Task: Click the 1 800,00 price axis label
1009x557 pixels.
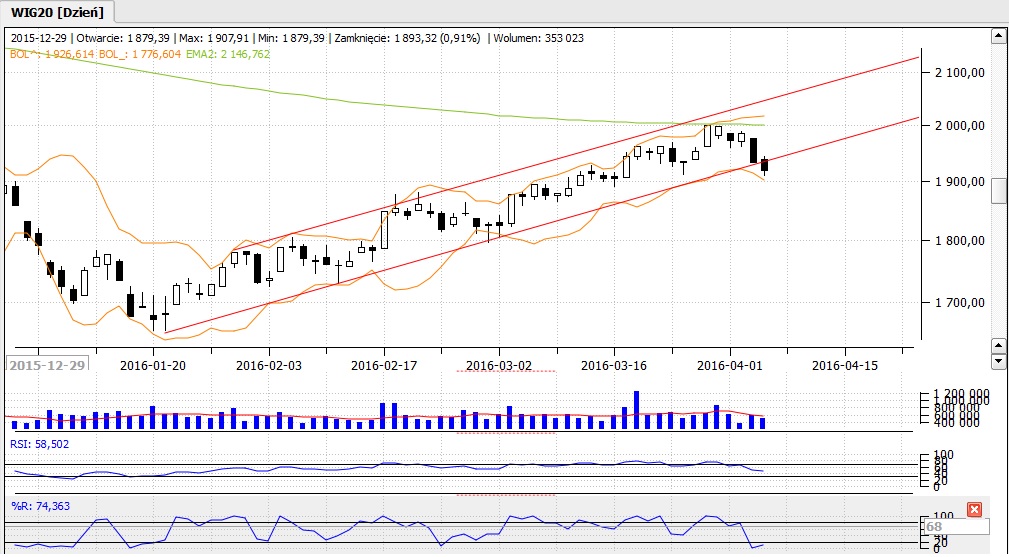Action: click(959, 241)
